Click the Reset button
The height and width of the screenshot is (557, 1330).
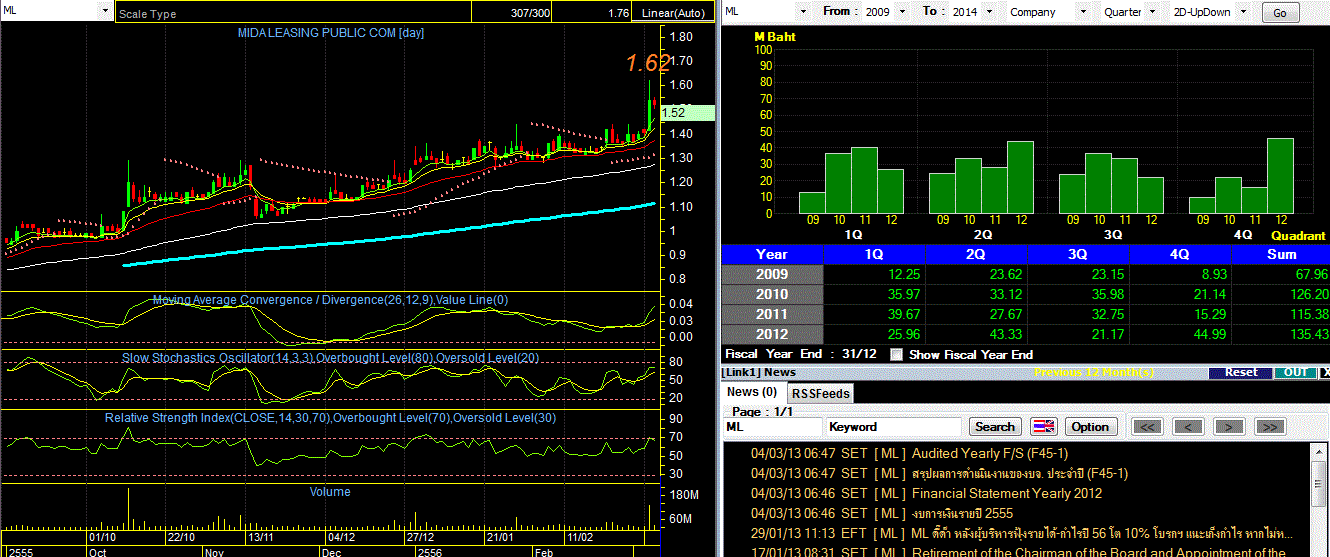click(x=1241, y=372)
